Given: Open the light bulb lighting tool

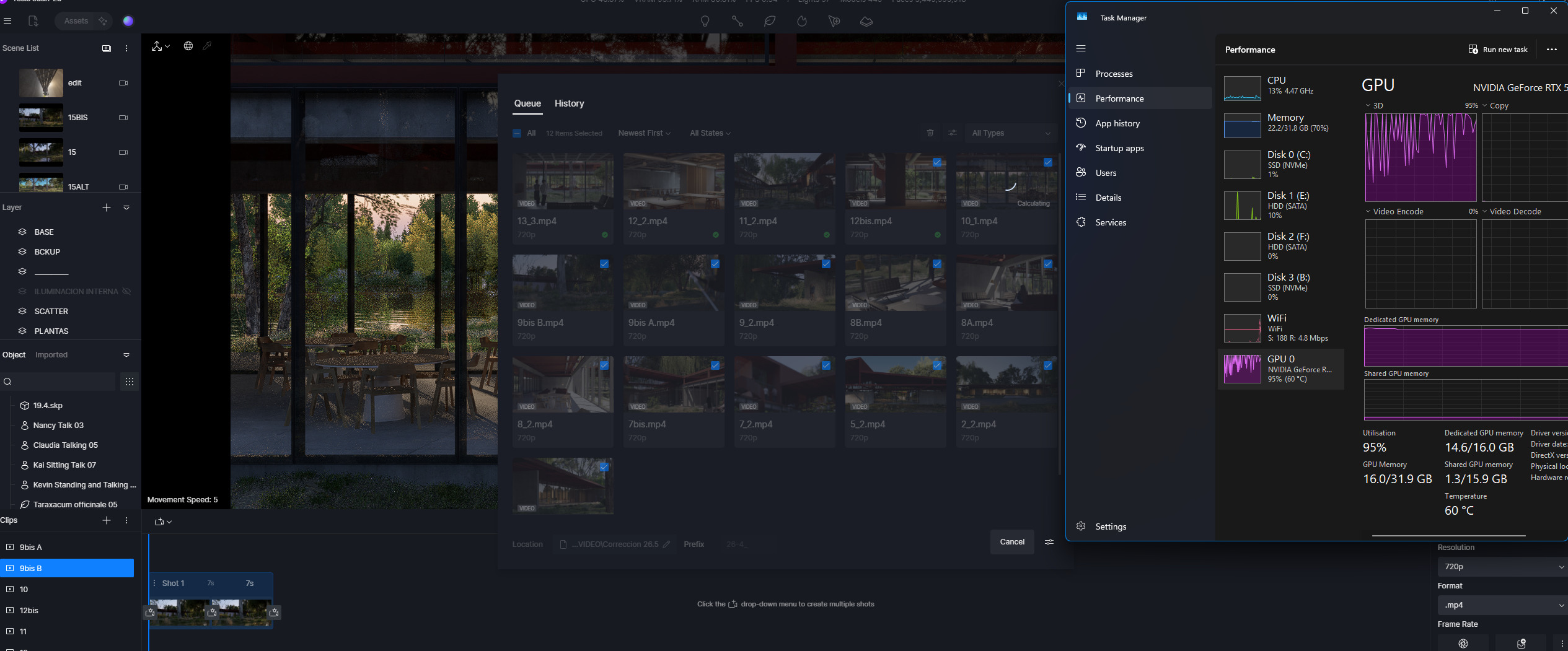Looking at the screenshot, I should 705,21.
